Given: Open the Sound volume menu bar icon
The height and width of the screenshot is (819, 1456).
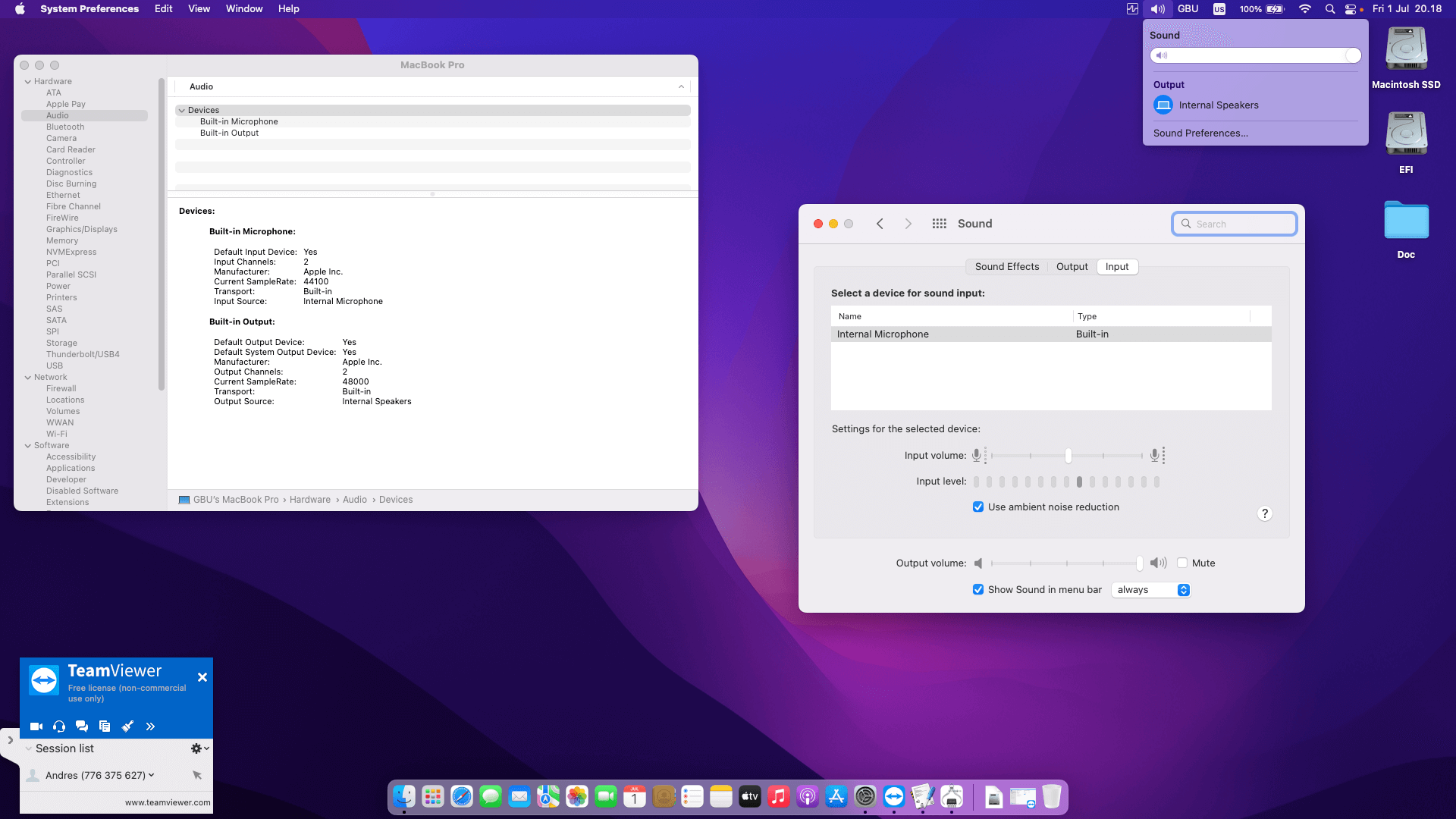Looking at the screenshot, I should tap(1157, 9).
